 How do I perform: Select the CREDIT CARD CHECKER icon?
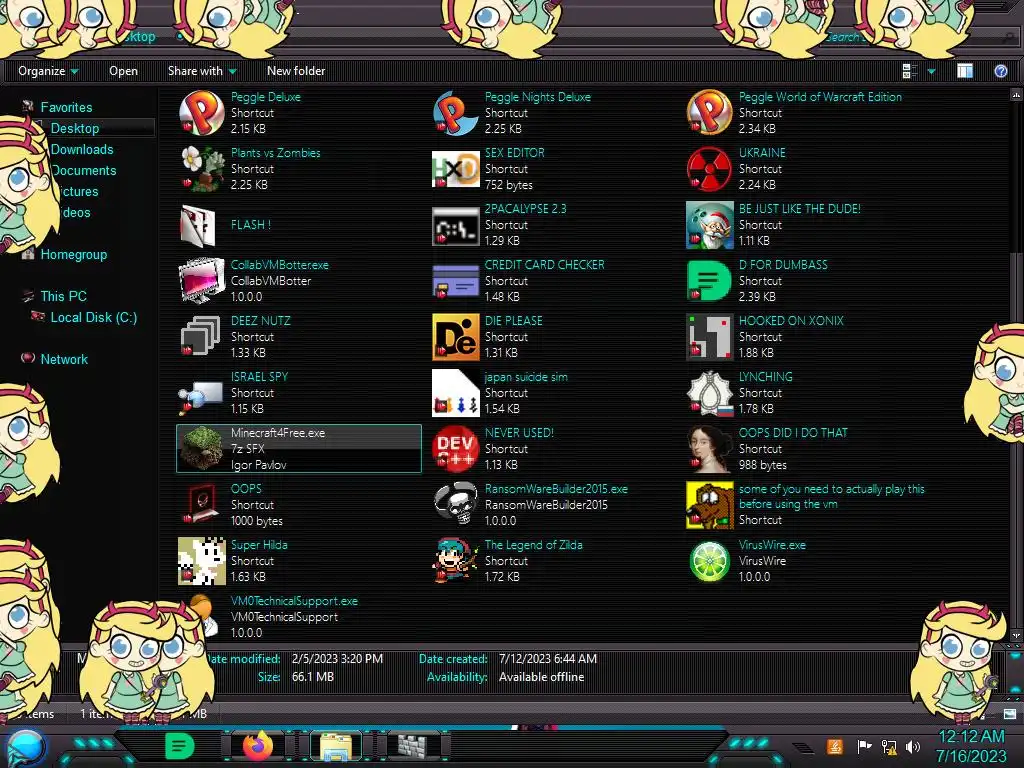click(x=455, y=281)
